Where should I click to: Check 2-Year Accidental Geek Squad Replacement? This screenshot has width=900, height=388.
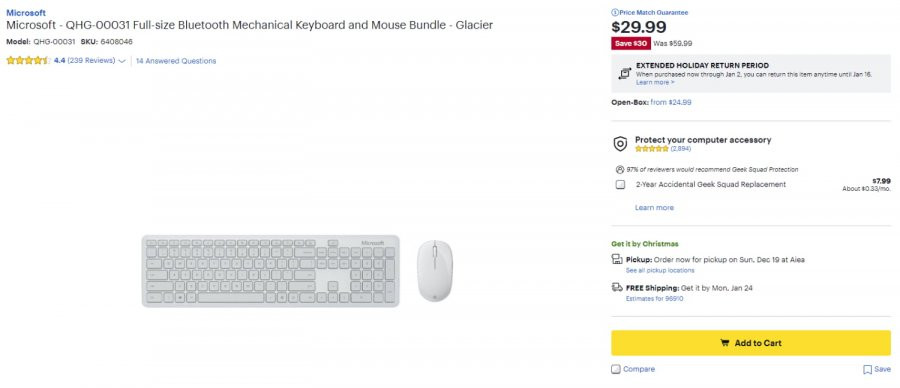click(620, 185)
